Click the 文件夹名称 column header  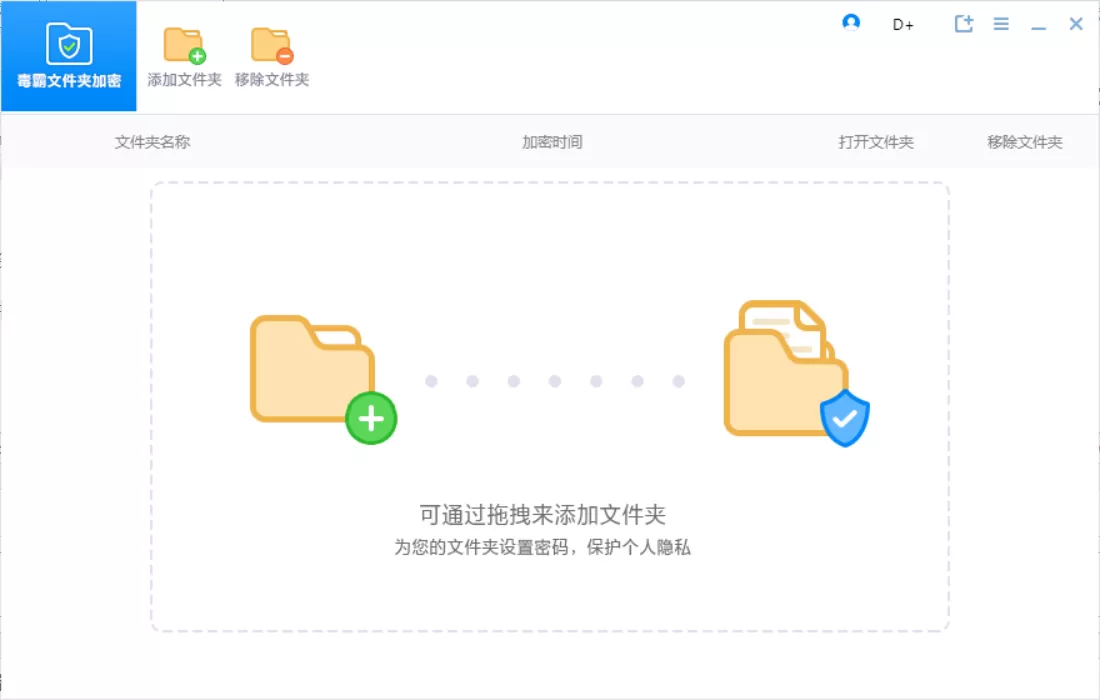click(152, 142)
